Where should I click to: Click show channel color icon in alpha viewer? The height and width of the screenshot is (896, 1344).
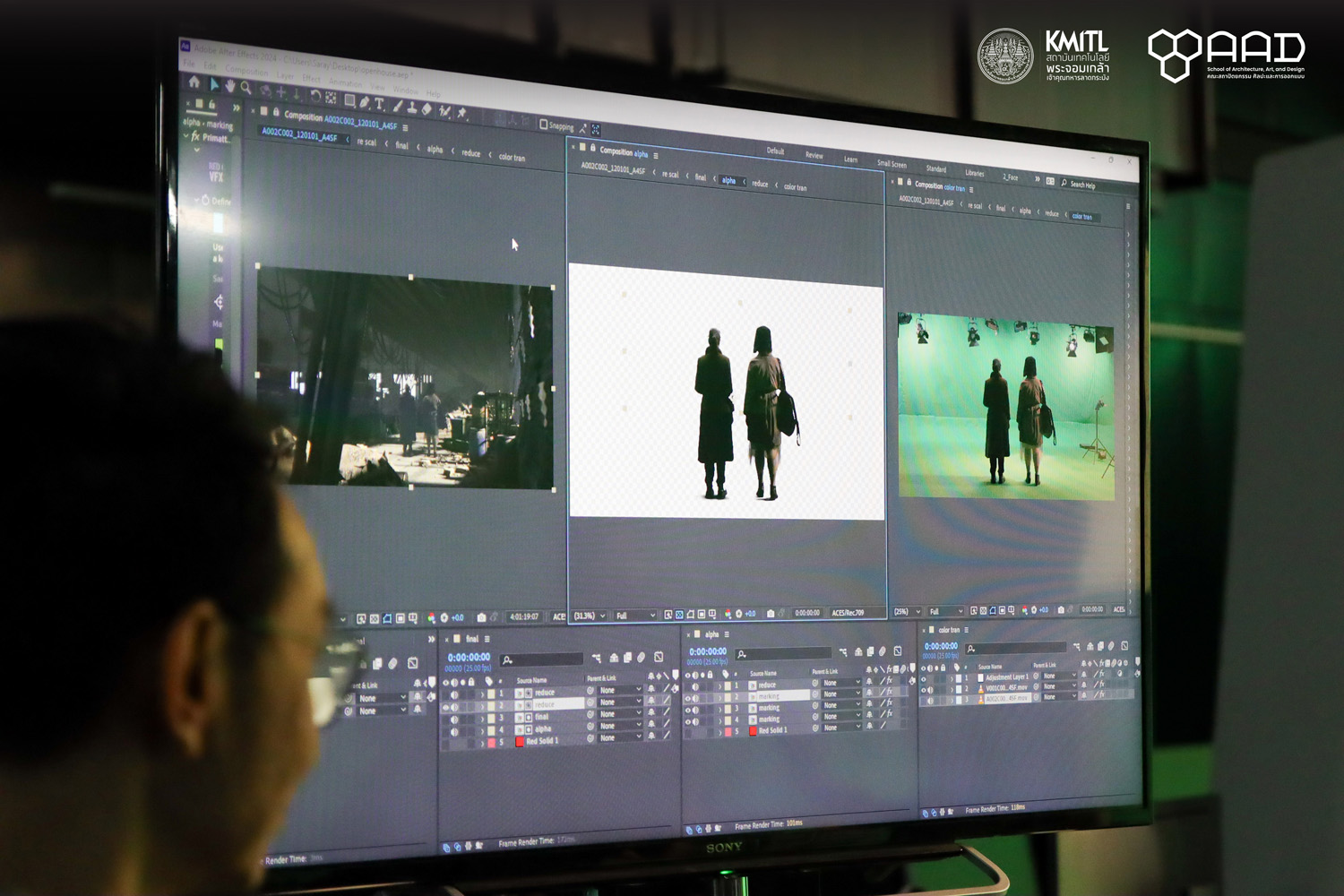click(x=727, y=614)
